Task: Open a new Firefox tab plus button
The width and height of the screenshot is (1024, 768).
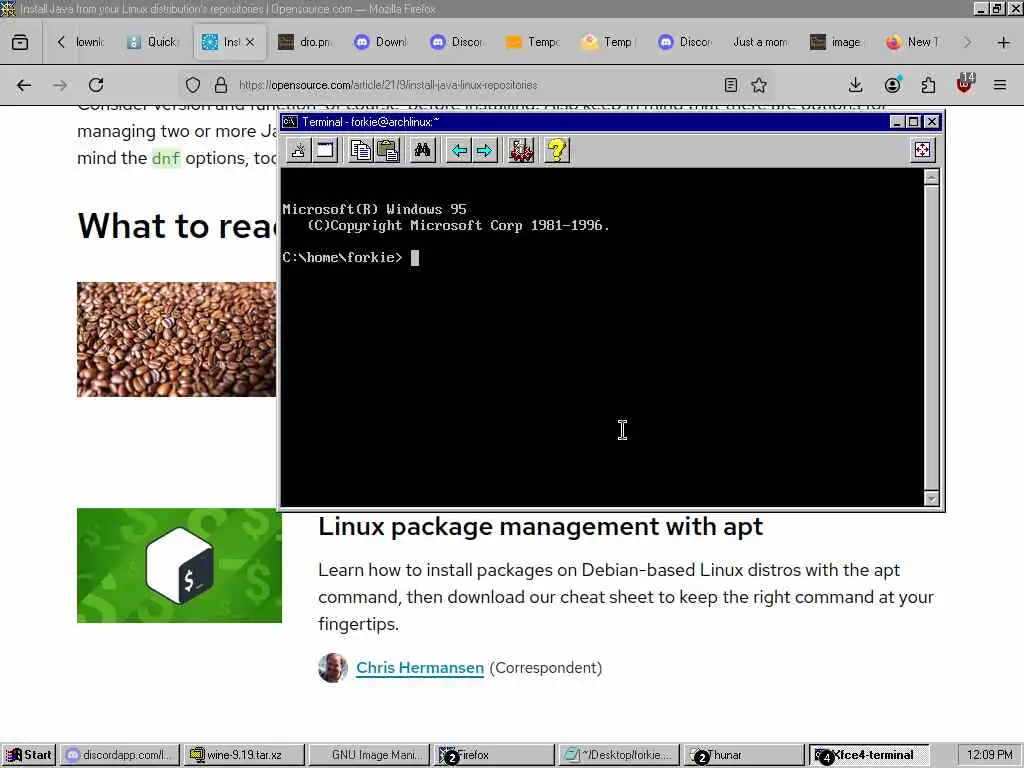Action: tap(1004, 42)
